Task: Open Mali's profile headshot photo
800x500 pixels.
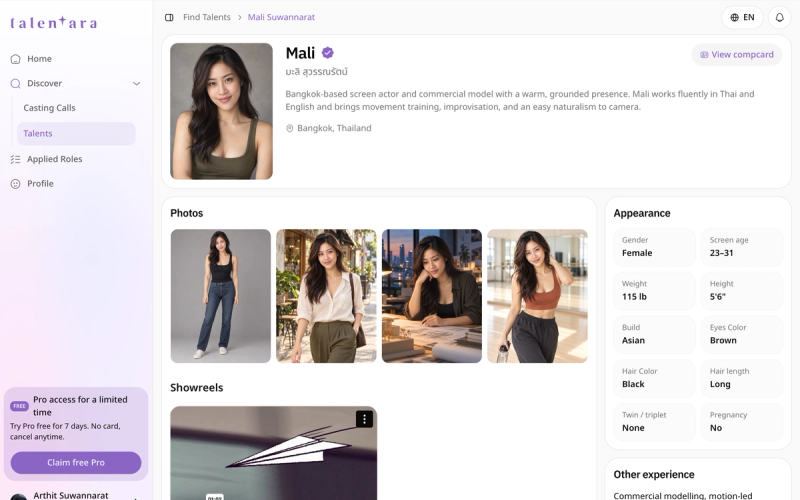Action: pyautogui.click(x=221, y=111)
